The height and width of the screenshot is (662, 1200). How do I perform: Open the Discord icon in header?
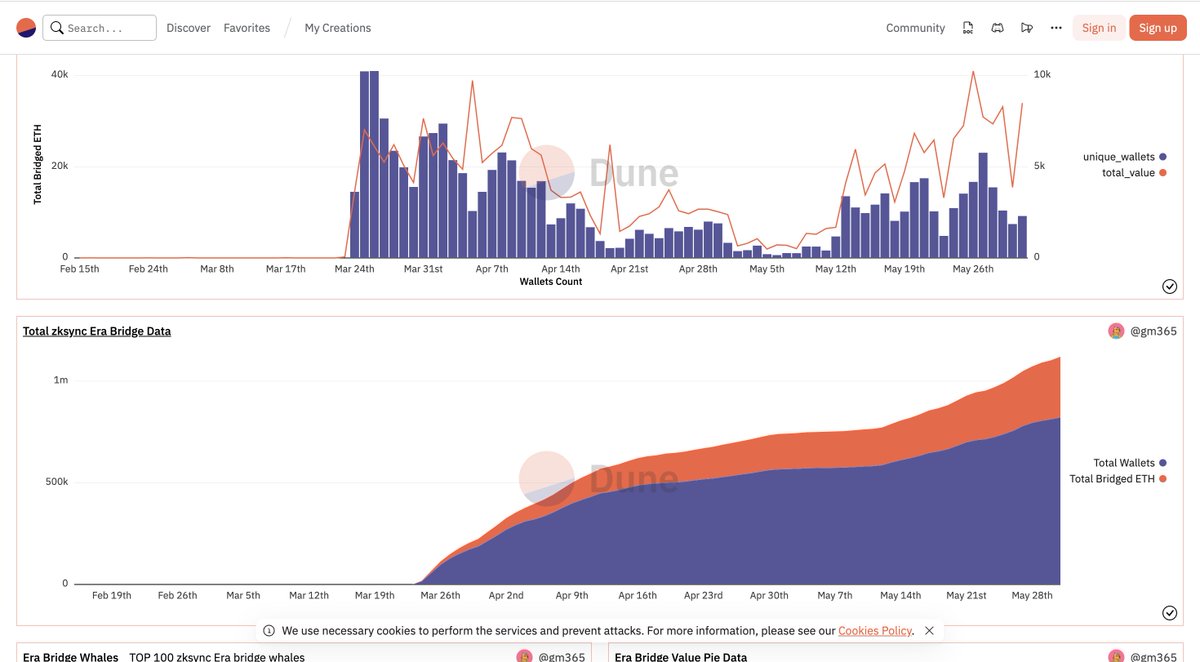pyautogui.click(x=997, y=28)
